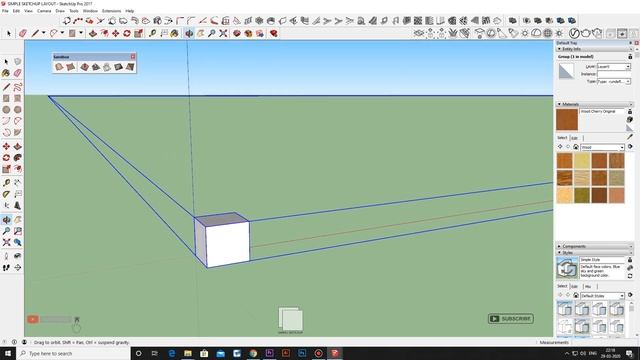Select the Line tool in left toolbar
The image size is (640, 360).
[6, 87]
